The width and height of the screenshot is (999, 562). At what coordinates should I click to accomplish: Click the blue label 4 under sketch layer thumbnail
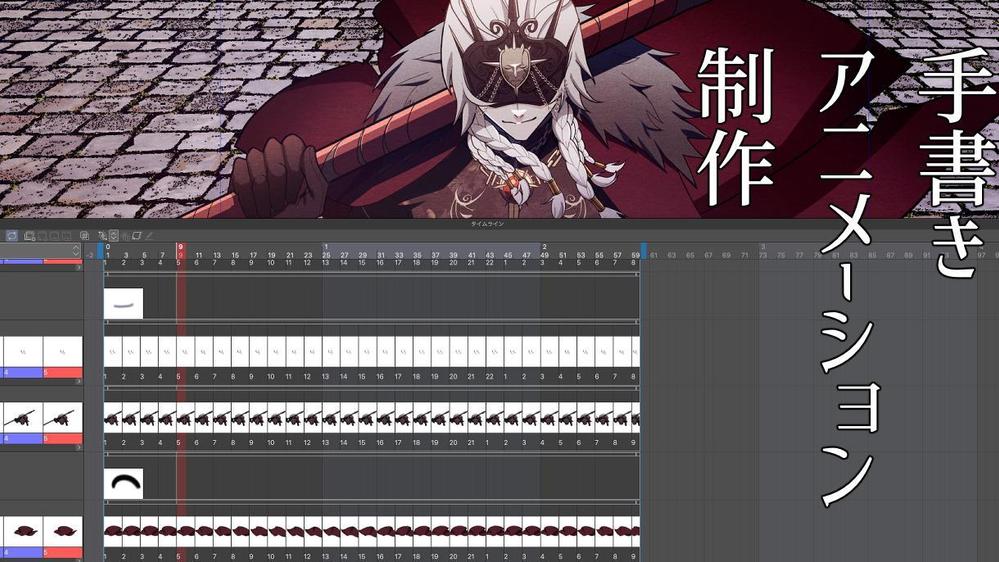pos(22,373)
